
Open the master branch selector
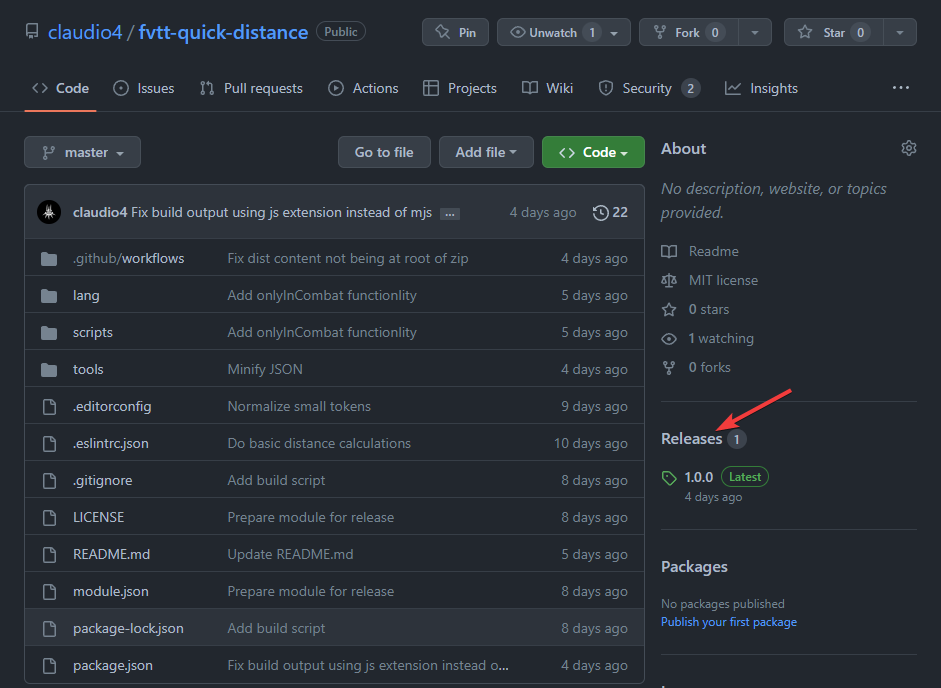82,152
